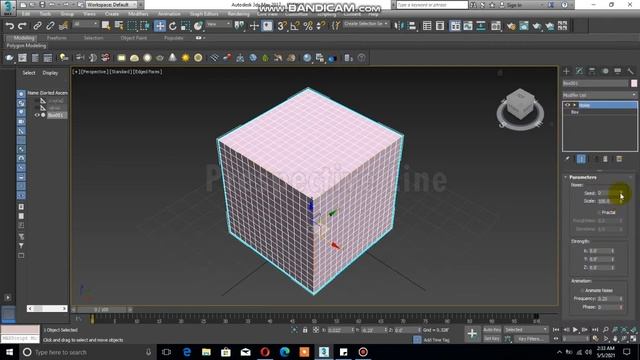640x360 pixels.
Task: Open the reference coordinate system View dropdown
Action: click(x=219, y=25)
